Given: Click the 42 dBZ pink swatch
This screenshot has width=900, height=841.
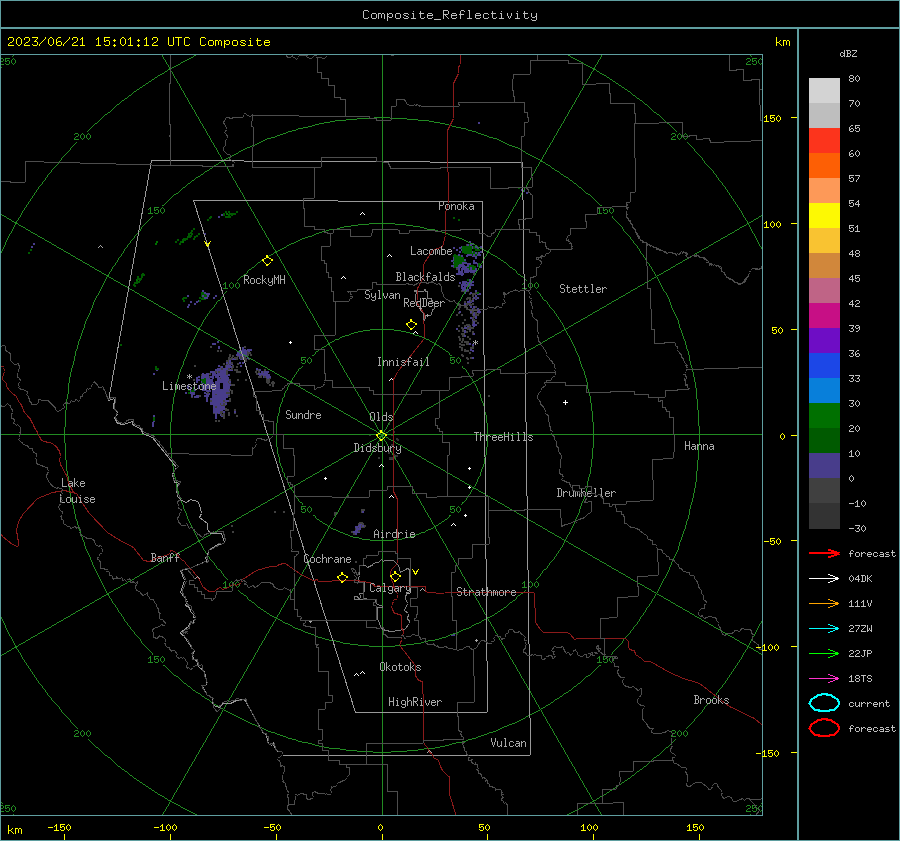Looking at the screenshot, I should pyautogui.click(x=824, y=290).
